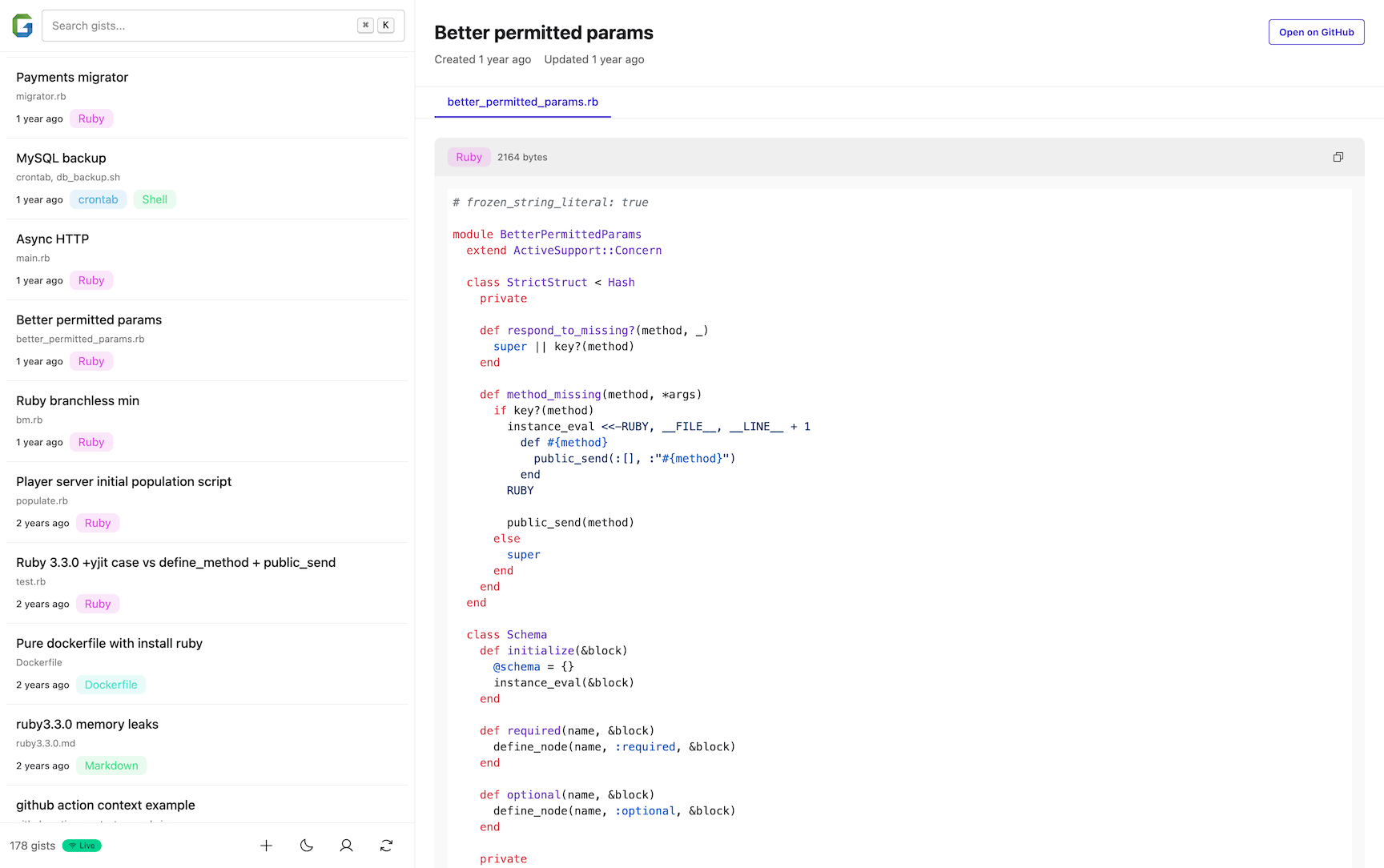Click the ⌘ shortcut key badge
Screen dimensions: 1384x868
pos(365,25)
